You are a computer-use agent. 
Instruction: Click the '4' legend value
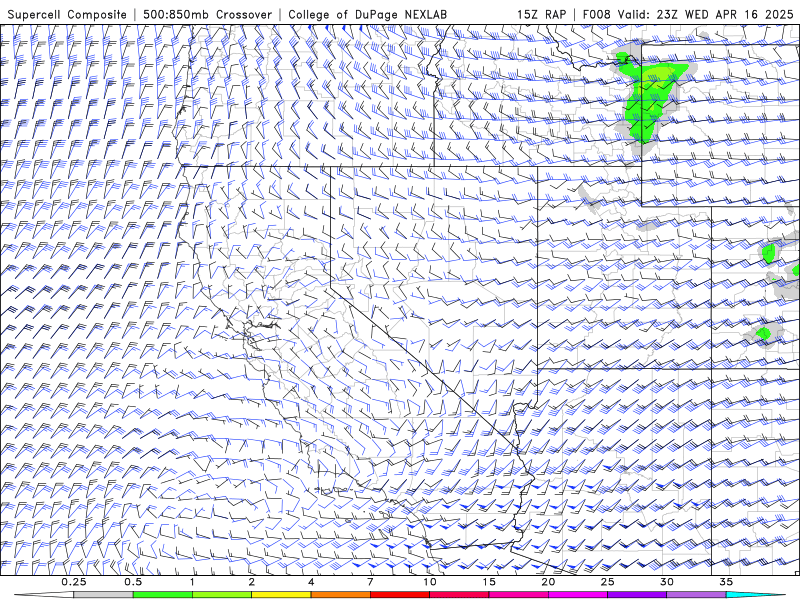(x=311, y=582)
